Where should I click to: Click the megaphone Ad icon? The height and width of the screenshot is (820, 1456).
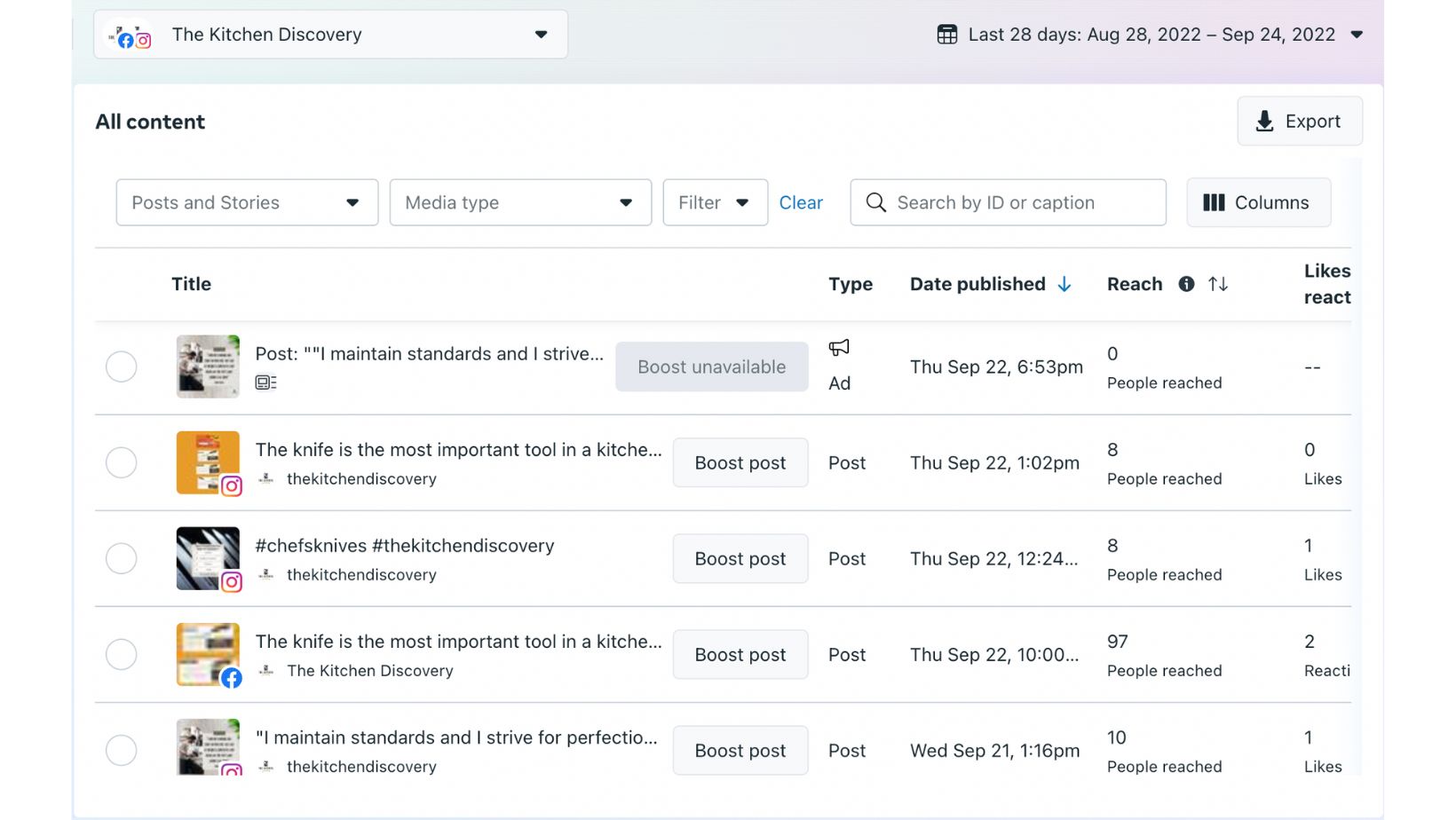pos(839,348)
